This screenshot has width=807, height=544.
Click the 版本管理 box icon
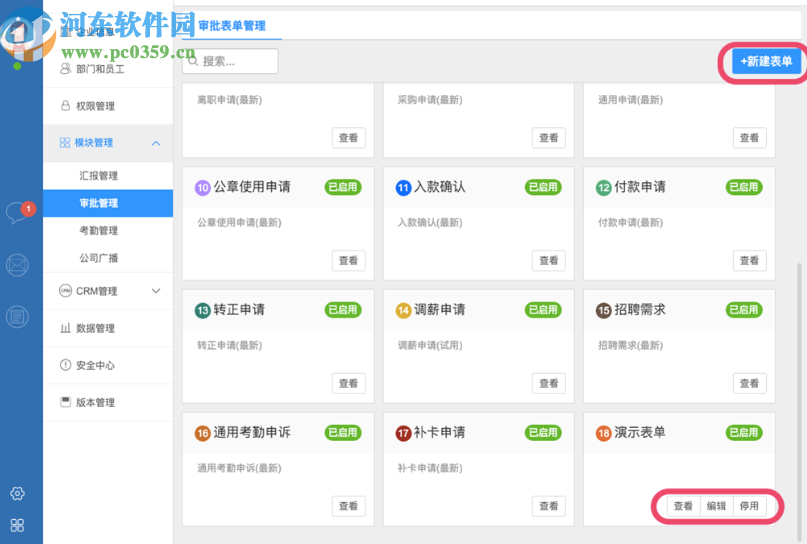click(65, 402)
